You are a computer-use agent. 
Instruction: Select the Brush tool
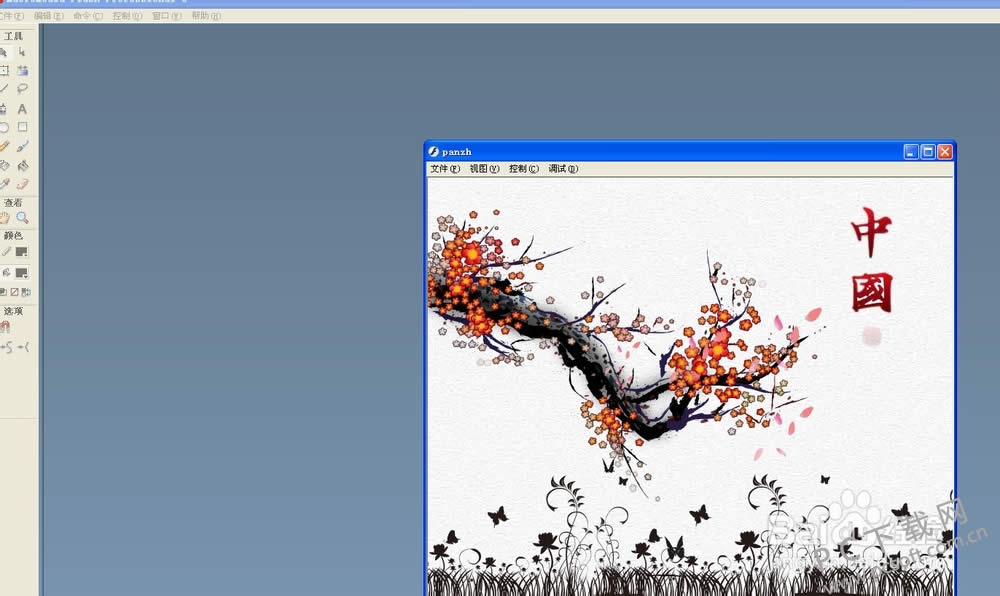22,146
